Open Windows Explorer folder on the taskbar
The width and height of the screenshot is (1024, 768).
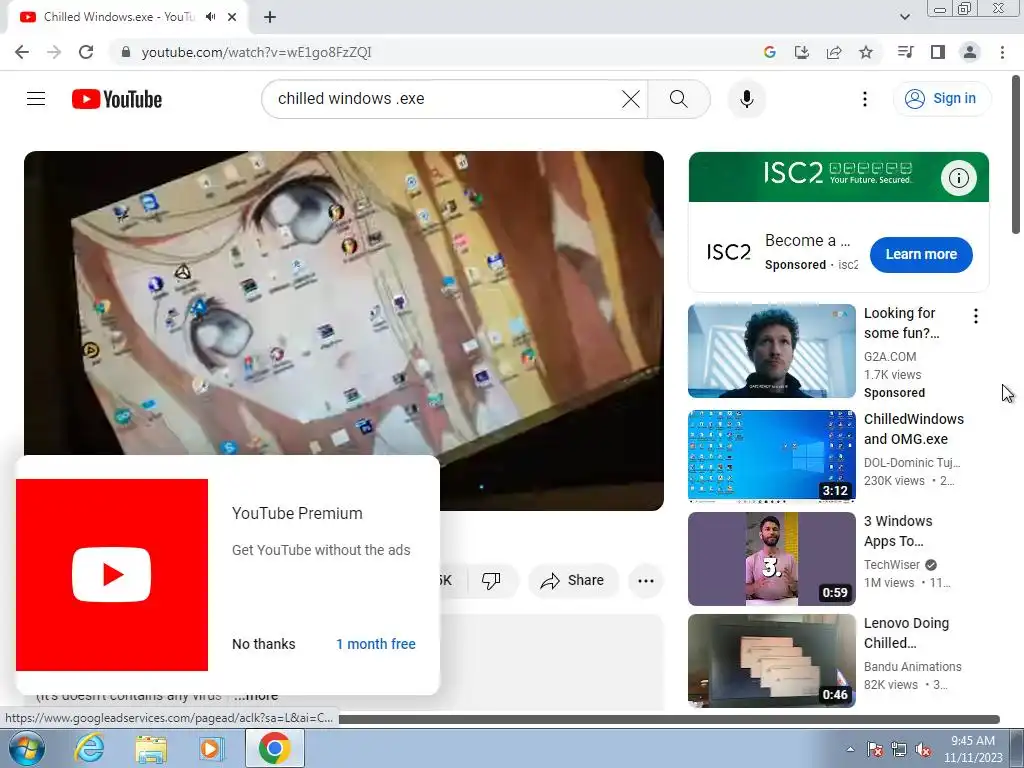tap(151, 748)
